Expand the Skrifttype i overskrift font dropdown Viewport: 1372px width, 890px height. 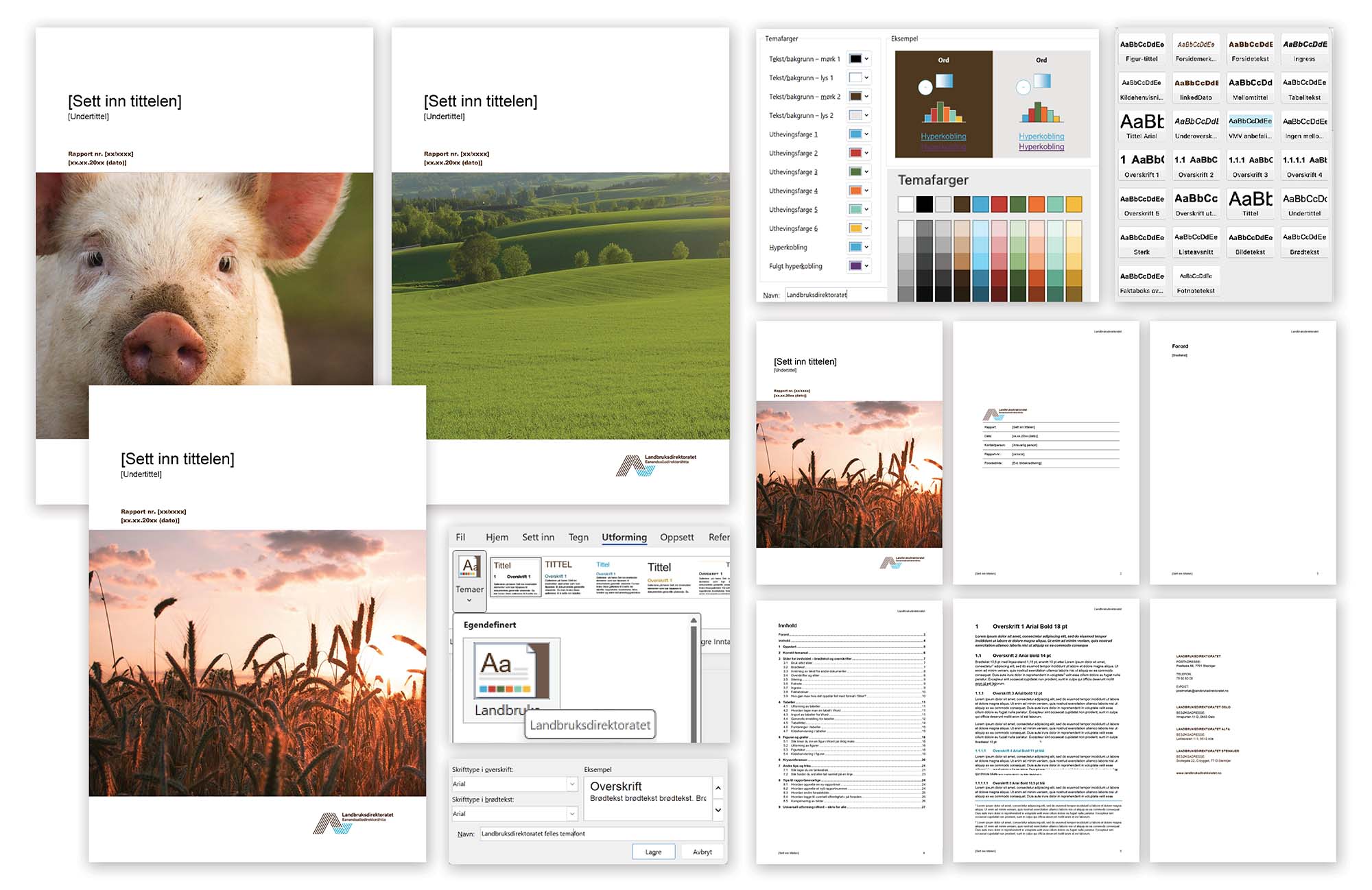coord(571,784)
